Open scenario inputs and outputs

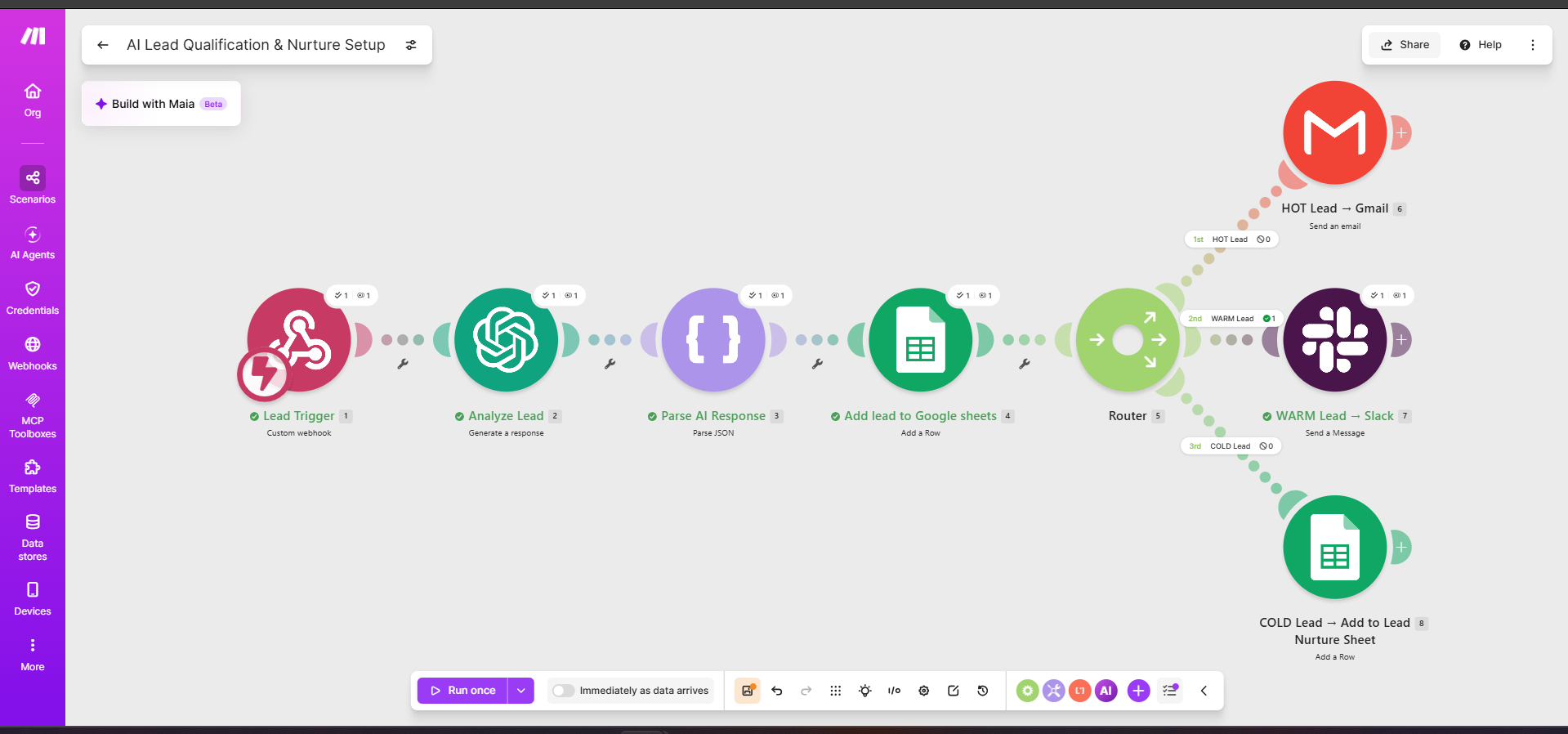point(894,691)
